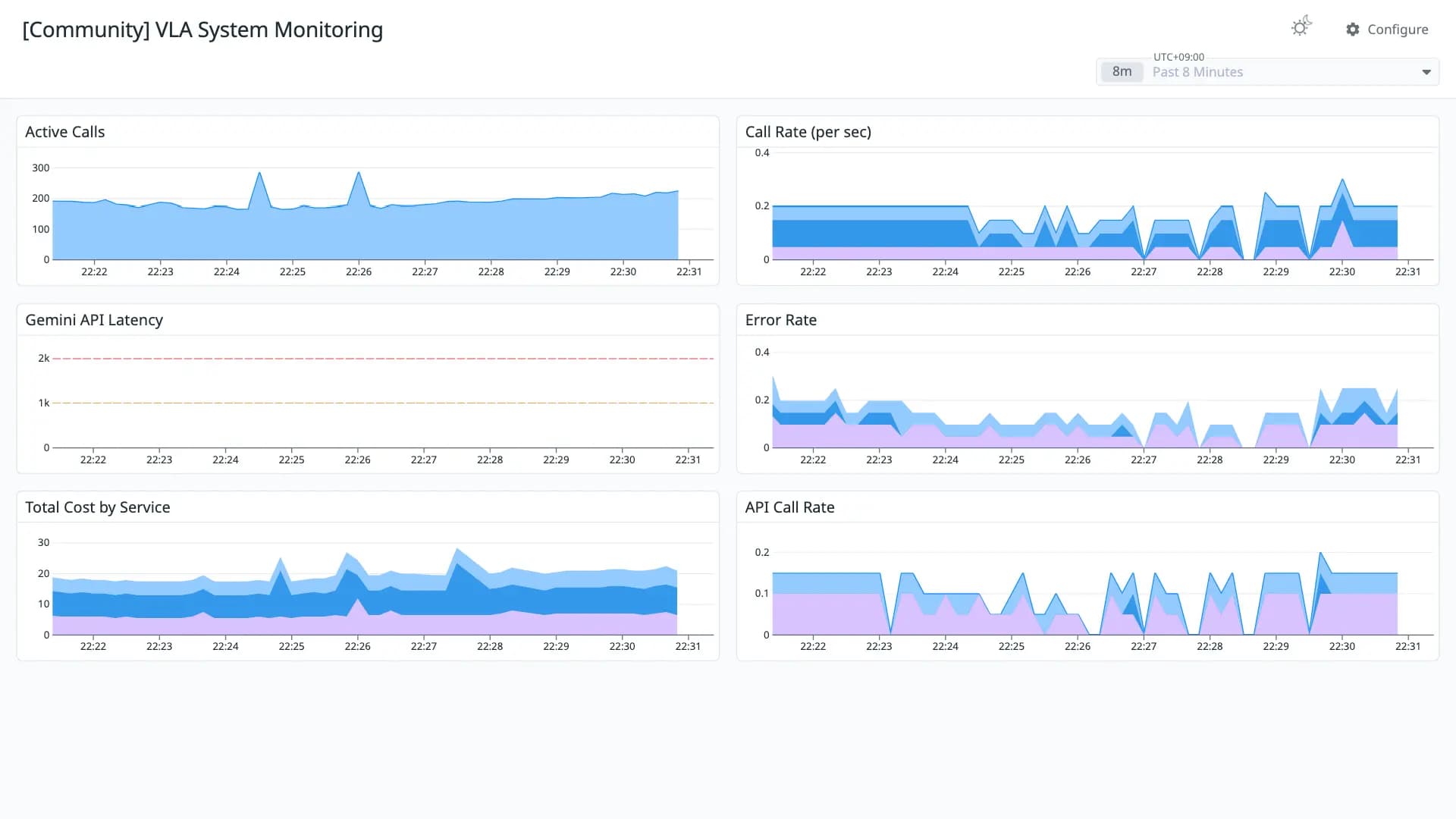Click the UTC+09:00 timezone label
The width and height of the screenshot is (1456, 819).
coord(1178,57)
